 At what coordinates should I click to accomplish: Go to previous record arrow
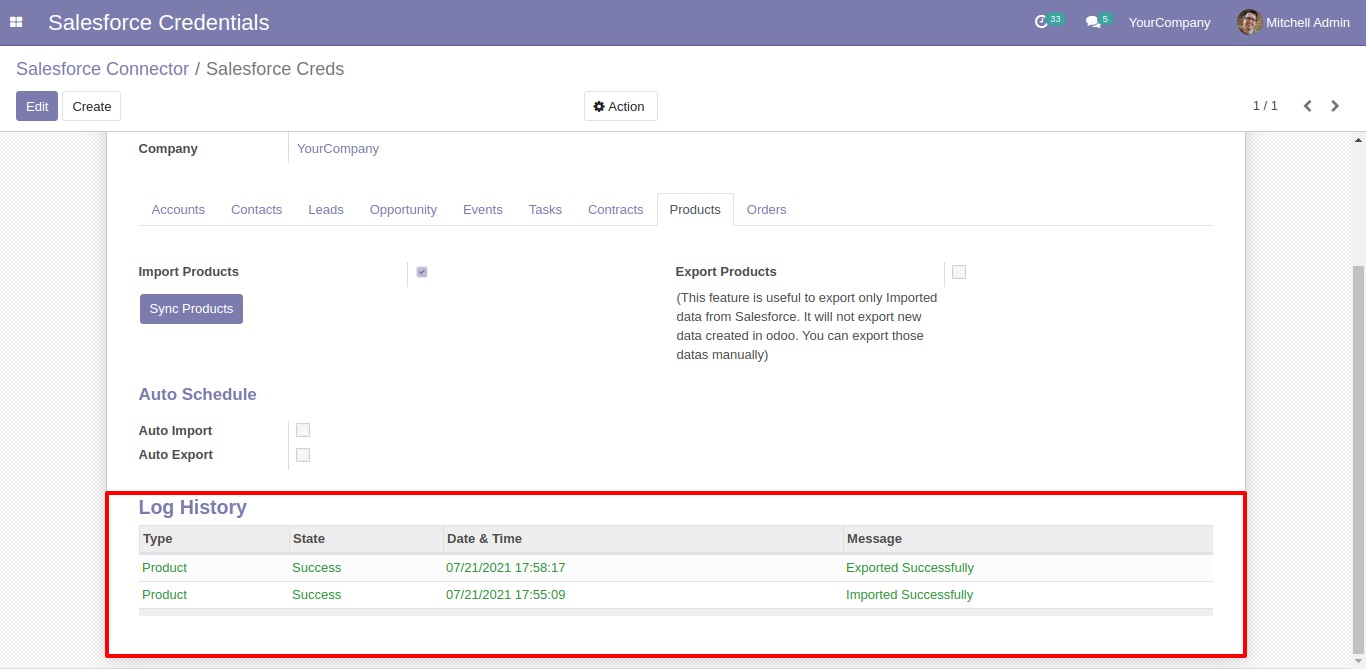coord(1307,106)
